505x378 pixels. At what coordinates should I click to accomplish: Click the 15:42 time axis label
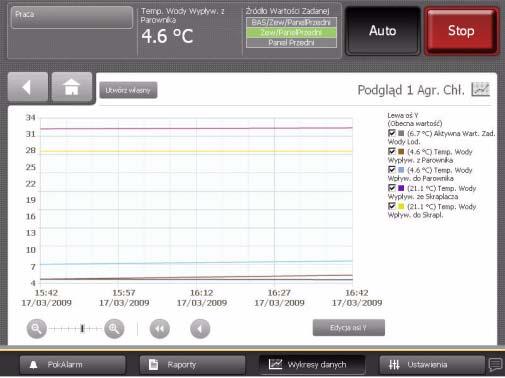[x=46, y=293]
